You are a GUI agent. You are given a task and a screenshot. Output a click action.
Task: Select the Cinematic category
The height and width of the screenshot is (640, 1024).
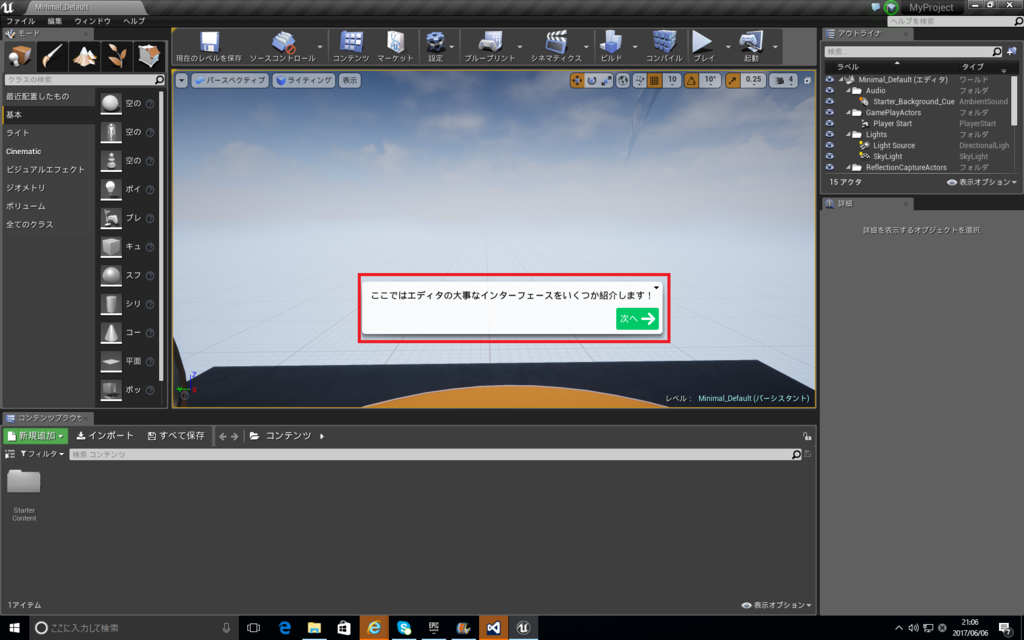click(49, 151)
